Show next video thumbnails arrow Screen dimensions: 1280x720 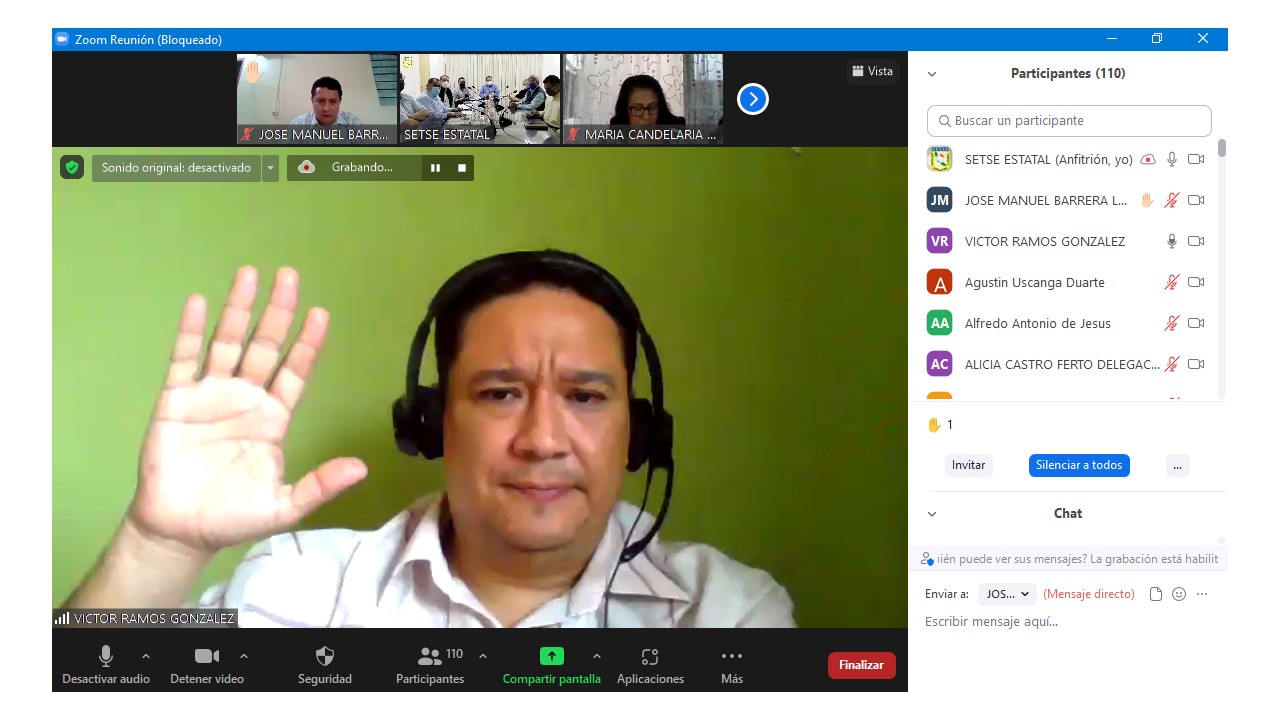[753, 99]
